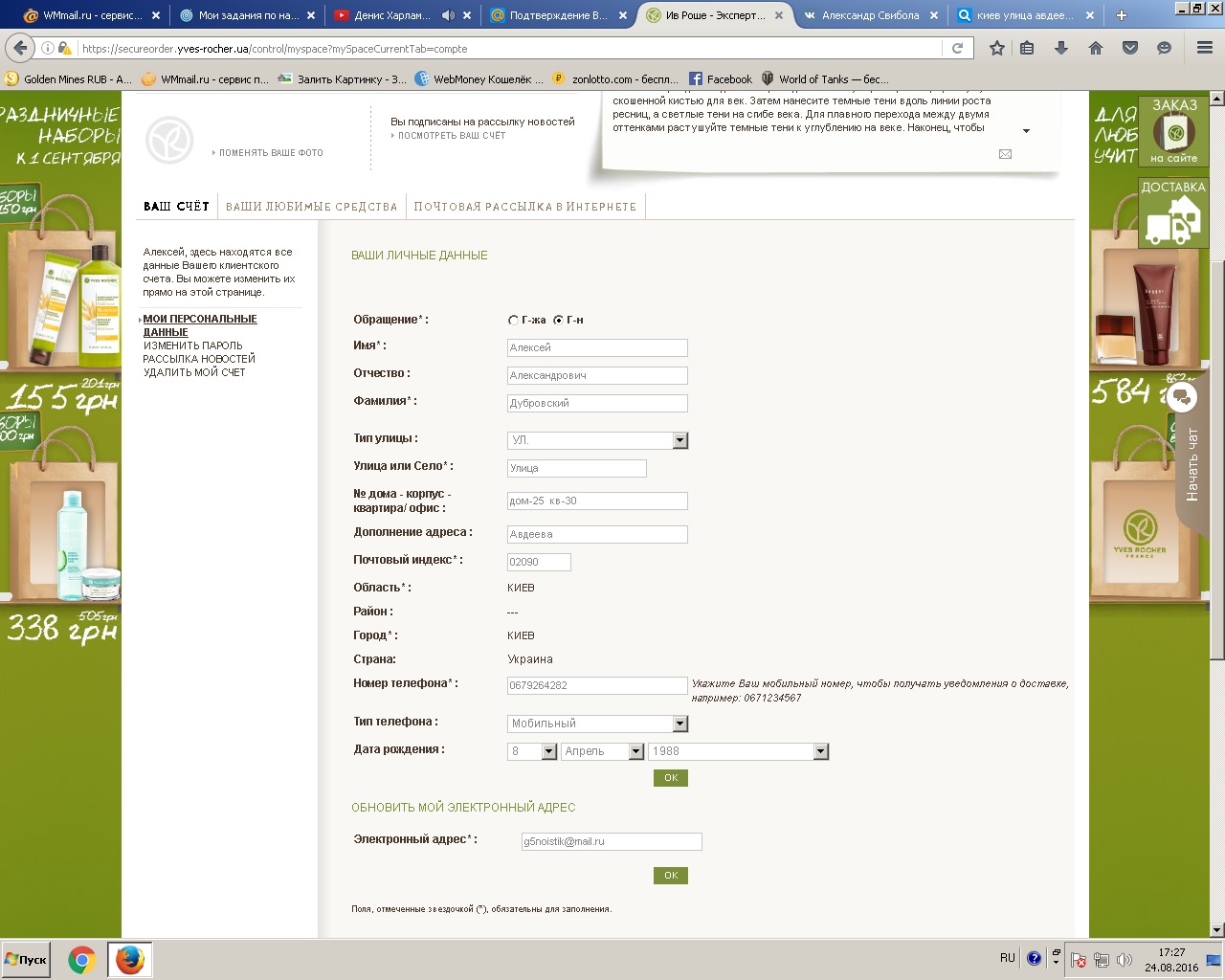1225x980 pixels.
Task: Mute audio on the Денис Харлам tab
Action: click(448, 15)
